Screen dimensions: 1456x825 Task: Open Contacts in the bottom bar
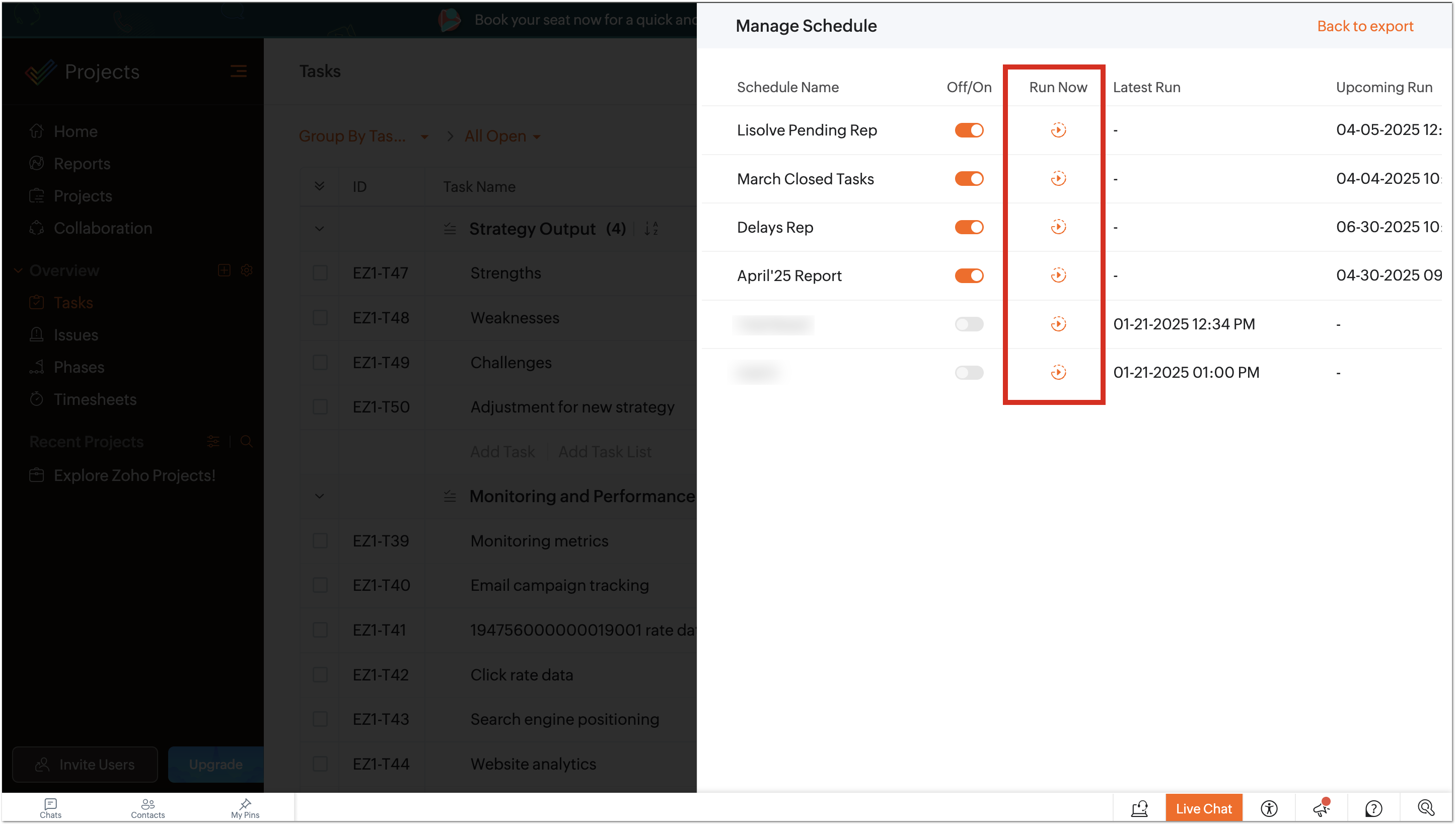point(148,808)
